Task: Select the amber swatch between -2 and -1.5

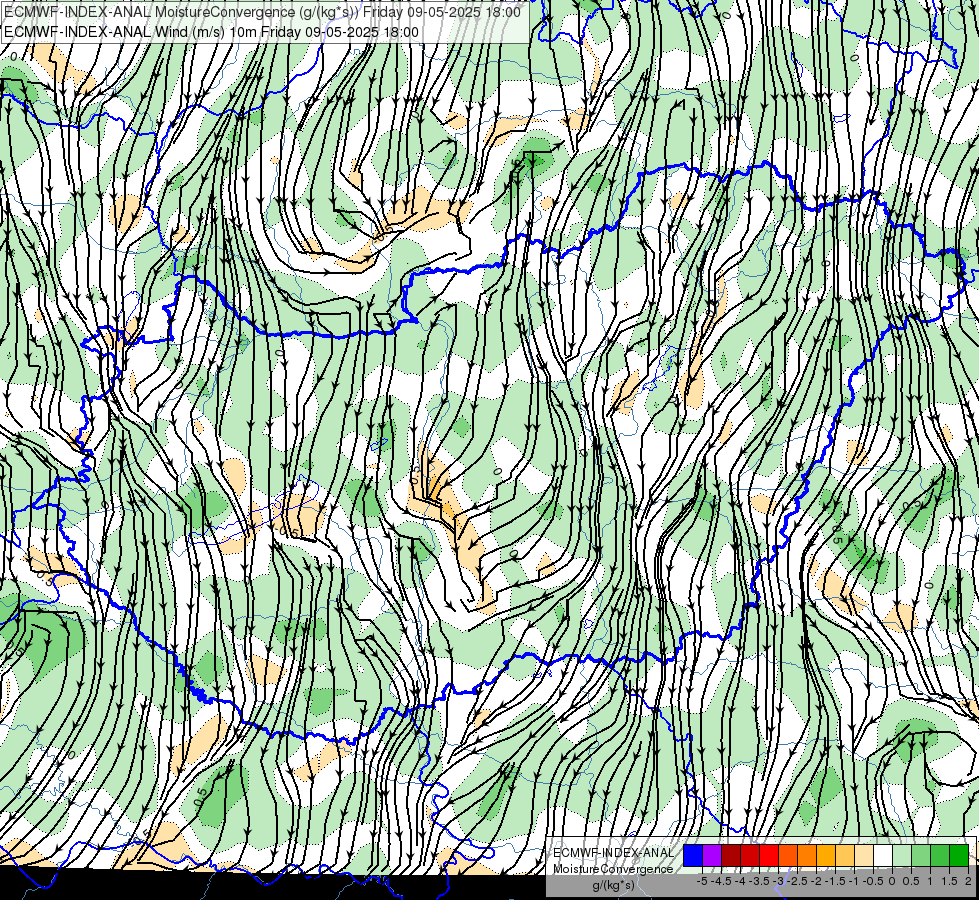Action: point(826,855)
